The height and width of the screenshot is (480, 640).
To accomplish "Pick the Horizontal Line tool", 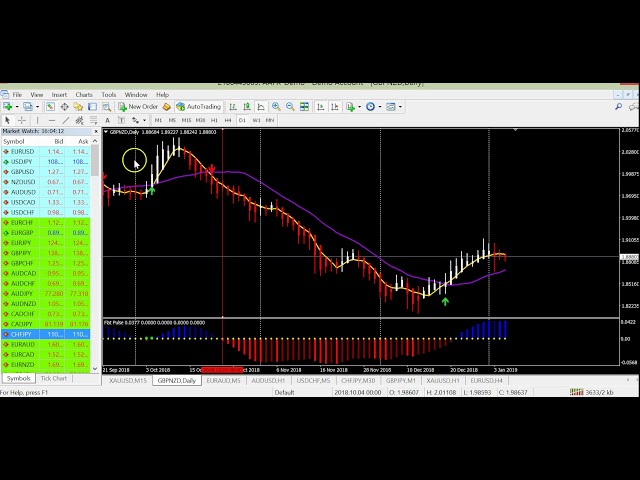I will pyautogui.click(x=51, y=121).
